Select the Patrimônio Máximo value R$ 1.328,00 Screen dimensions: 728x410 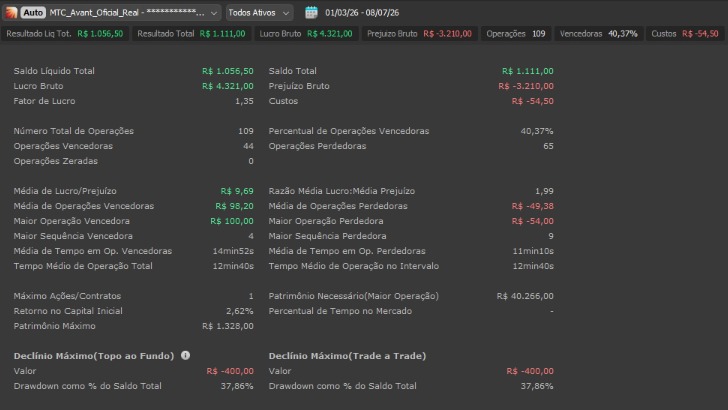pos(228,326)
